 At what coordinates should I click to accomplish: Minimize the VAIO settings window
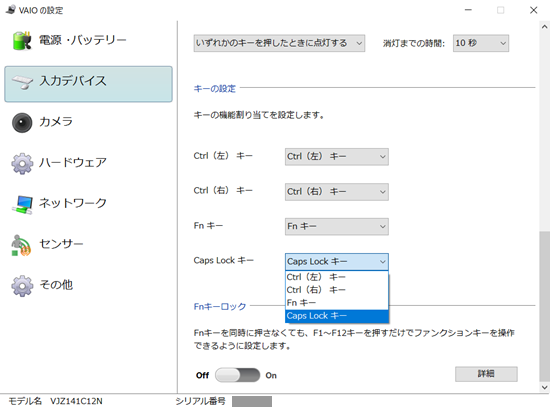(468, 10)
